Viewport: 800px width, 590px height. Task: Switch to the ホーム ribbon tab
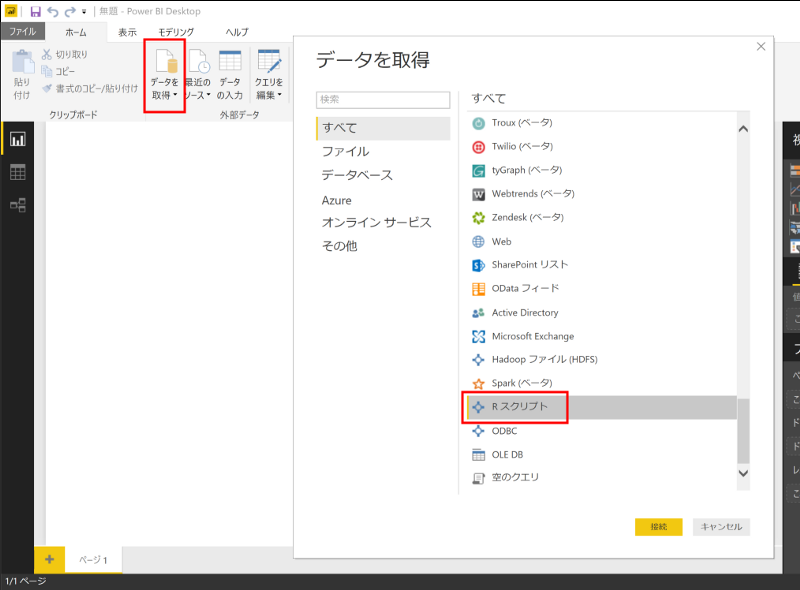[76, 32]
